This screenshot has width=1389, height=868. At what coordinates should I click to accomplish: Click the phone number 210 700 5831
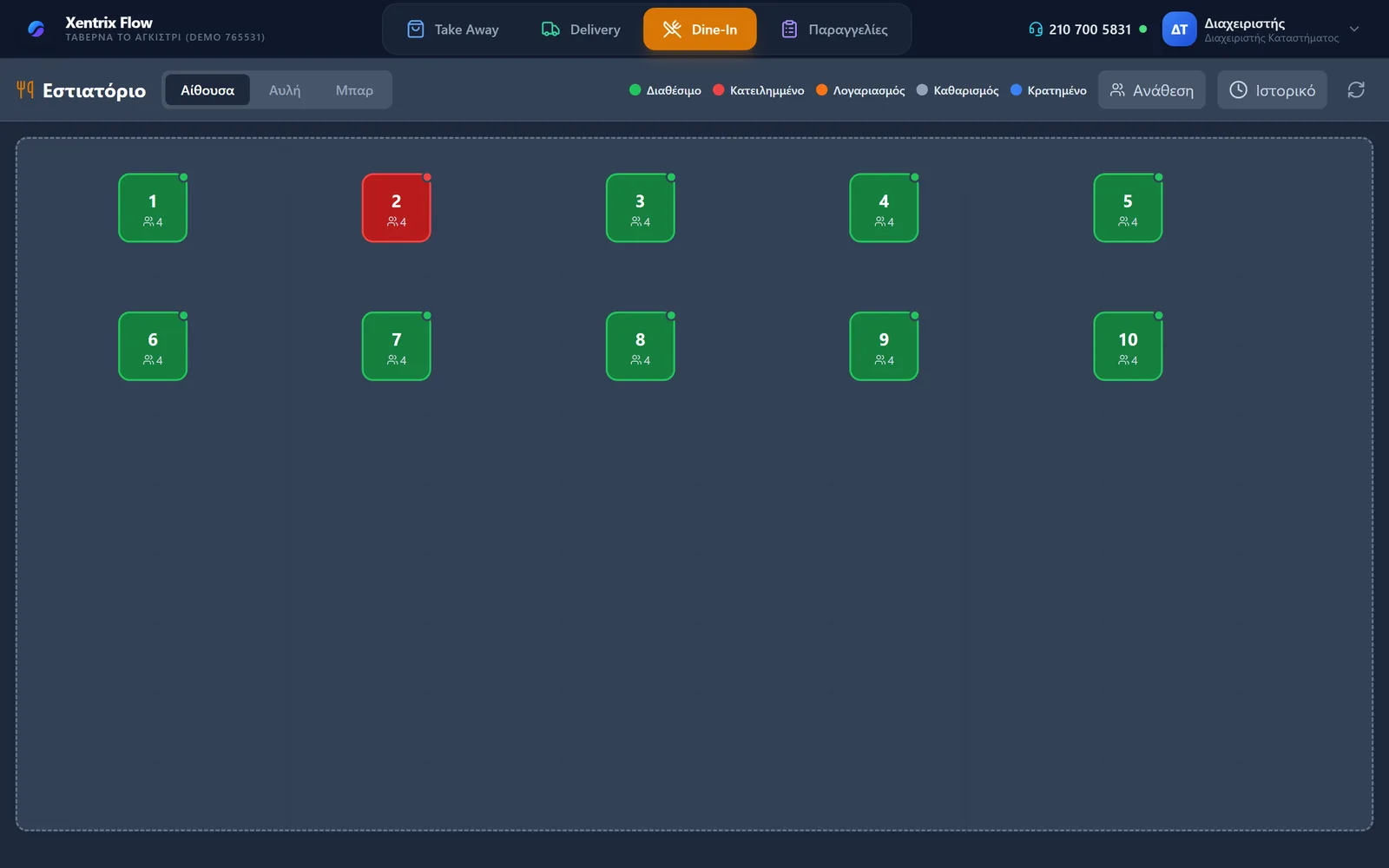[x=1089, y=30]
